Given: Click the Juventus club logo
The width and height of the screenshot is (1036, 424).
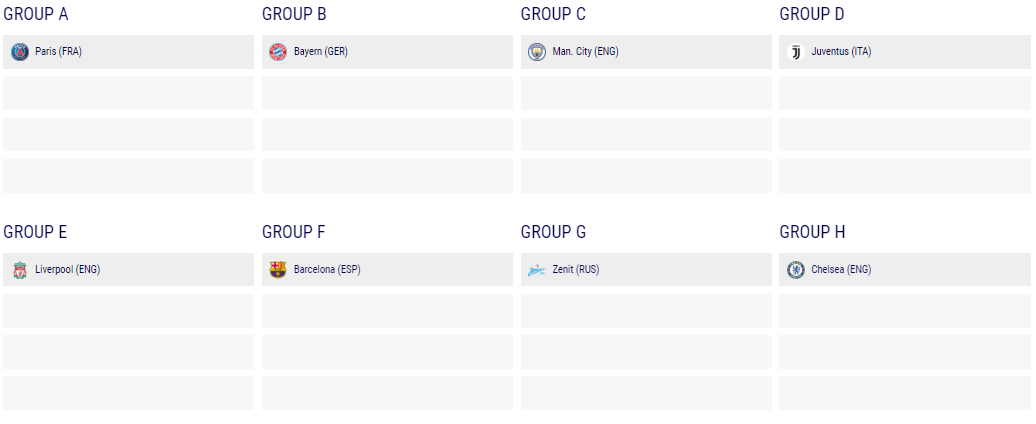Looking at the screenshot, I should 796,52.
